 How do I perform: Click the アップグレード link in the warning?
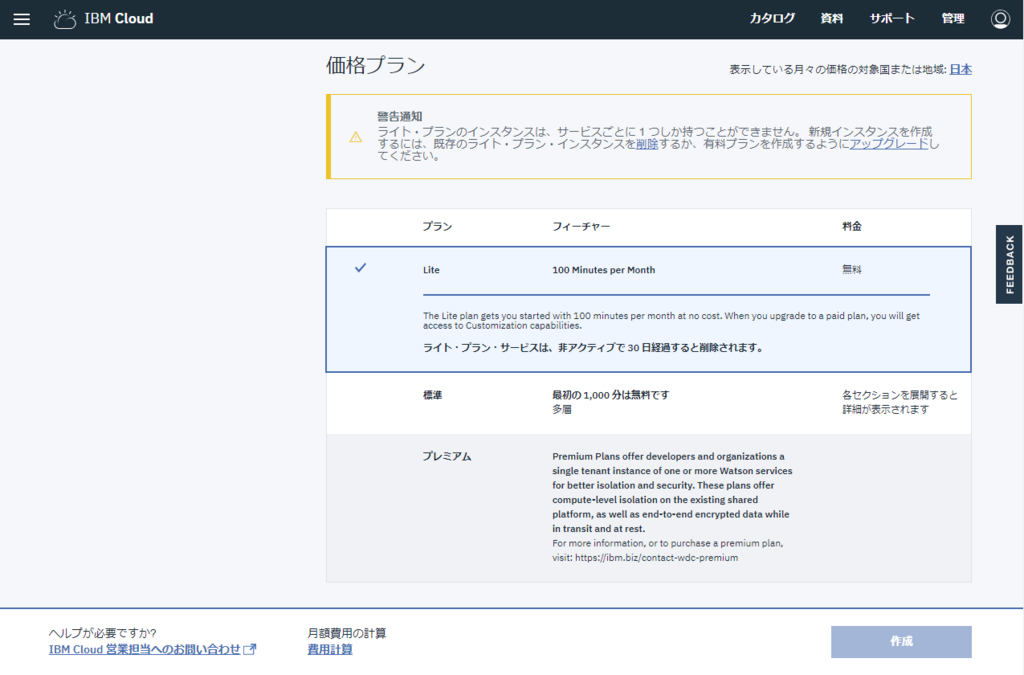pyautogui.click(x=888, y=144)
